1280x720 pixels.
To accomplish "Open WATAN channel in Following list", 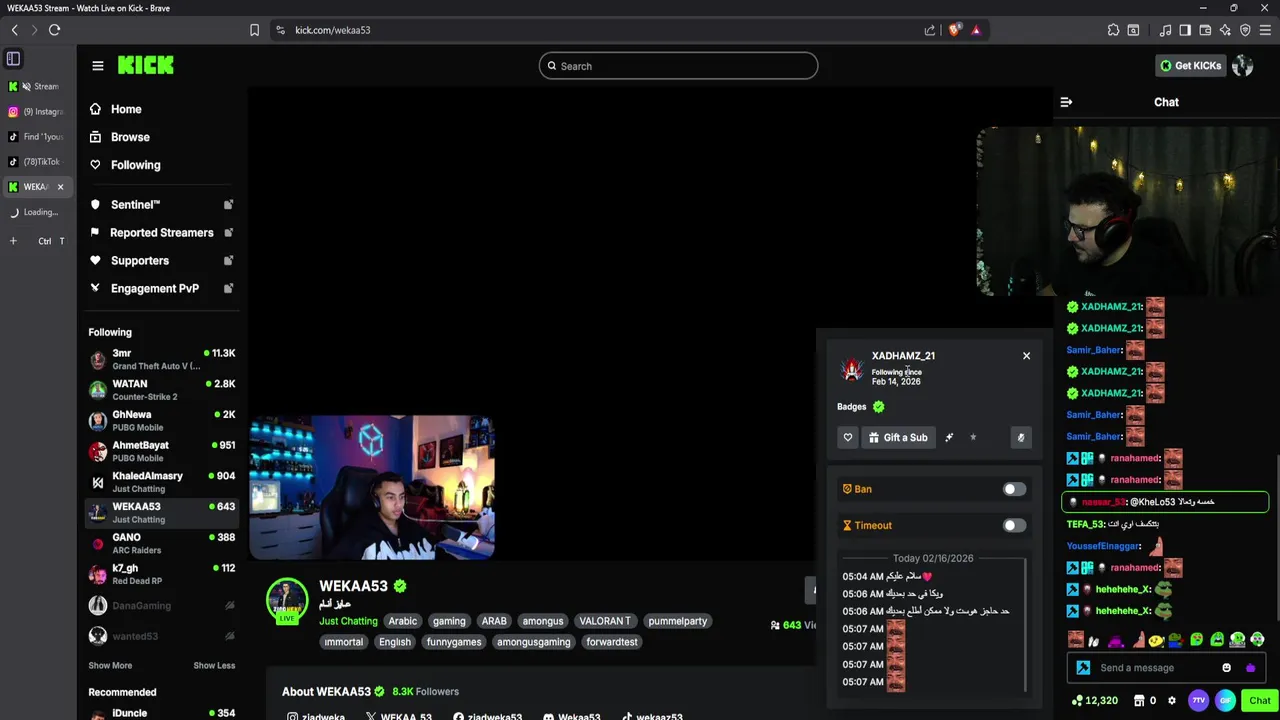I will click(x=162, y=390).
